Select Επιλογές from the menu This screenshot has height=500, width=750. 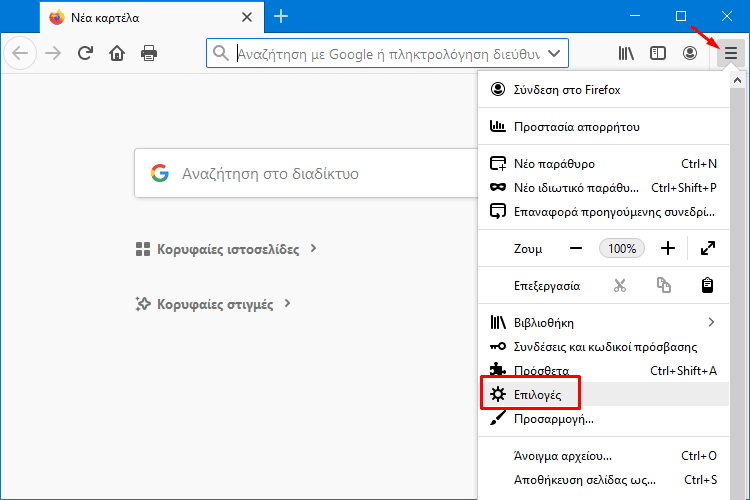point(538,395)
